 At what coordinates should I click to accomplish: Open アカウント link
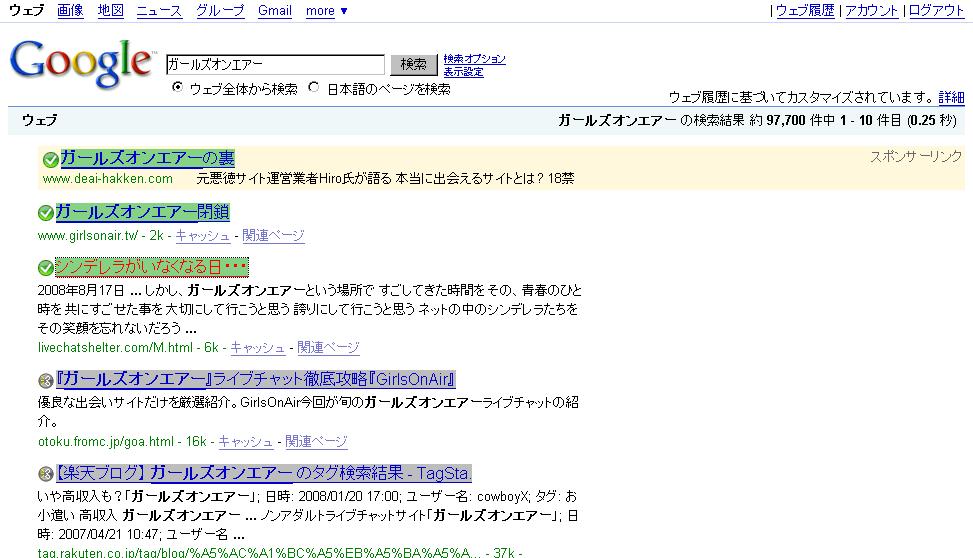click(871, 11)
